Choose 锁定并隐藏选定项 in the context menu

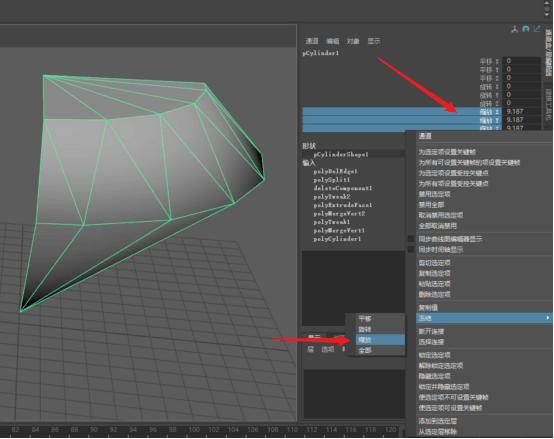pyautogui.click(x=444, y=387)
